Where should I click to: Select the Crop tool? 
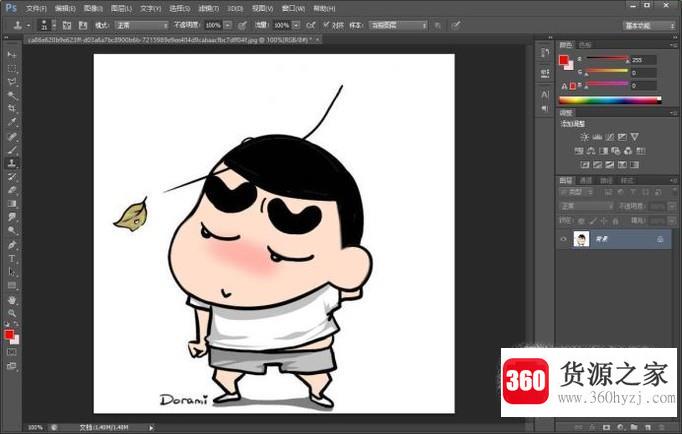click(12, 109)
